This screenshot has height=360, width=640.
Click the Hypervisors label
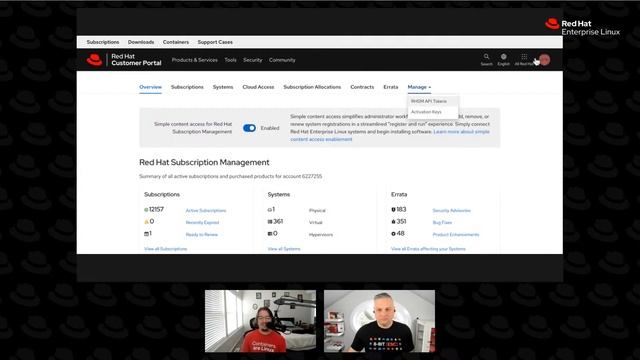pos(321,235)
